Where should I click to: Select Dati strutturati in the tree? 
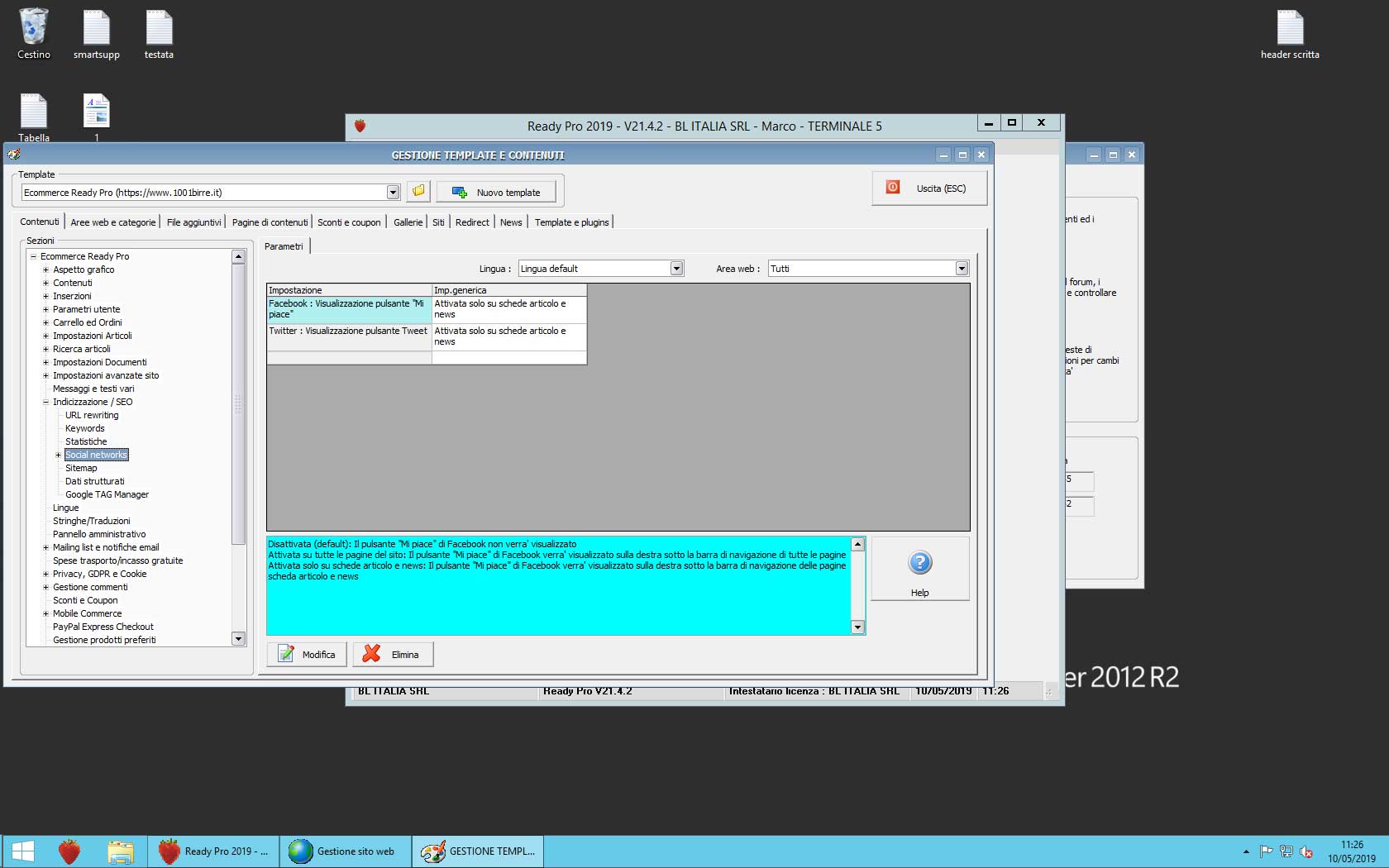(95, 481)
